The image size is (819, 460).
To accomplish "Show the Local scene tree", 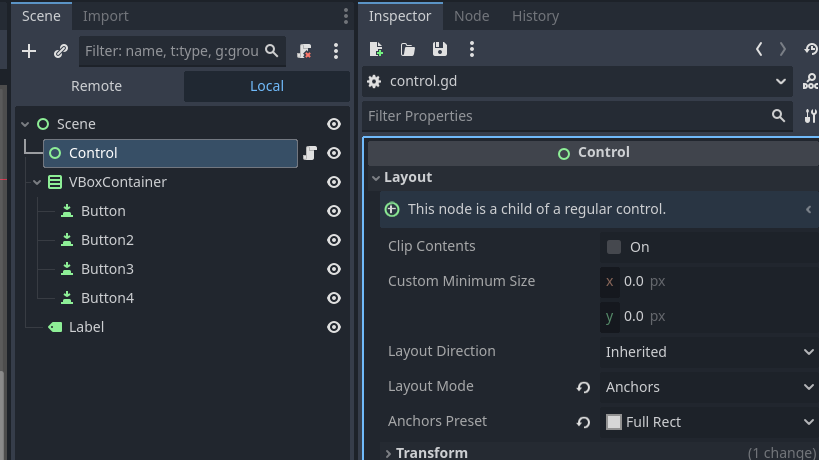I will click(x=267, y=86).
